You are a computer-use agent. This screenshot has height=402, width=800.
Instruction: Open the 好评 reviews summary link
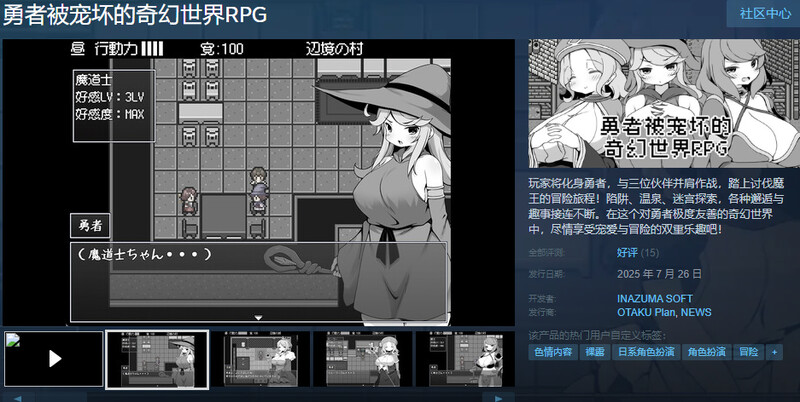pyautogui.click(x=627, y=253)
